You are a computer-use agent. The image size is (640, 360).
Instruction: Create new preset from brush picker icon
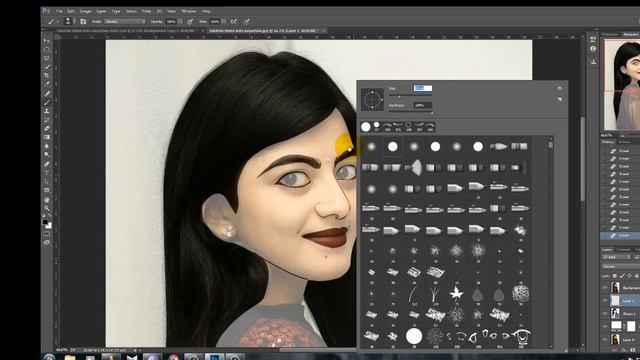(x=560, y=99)
